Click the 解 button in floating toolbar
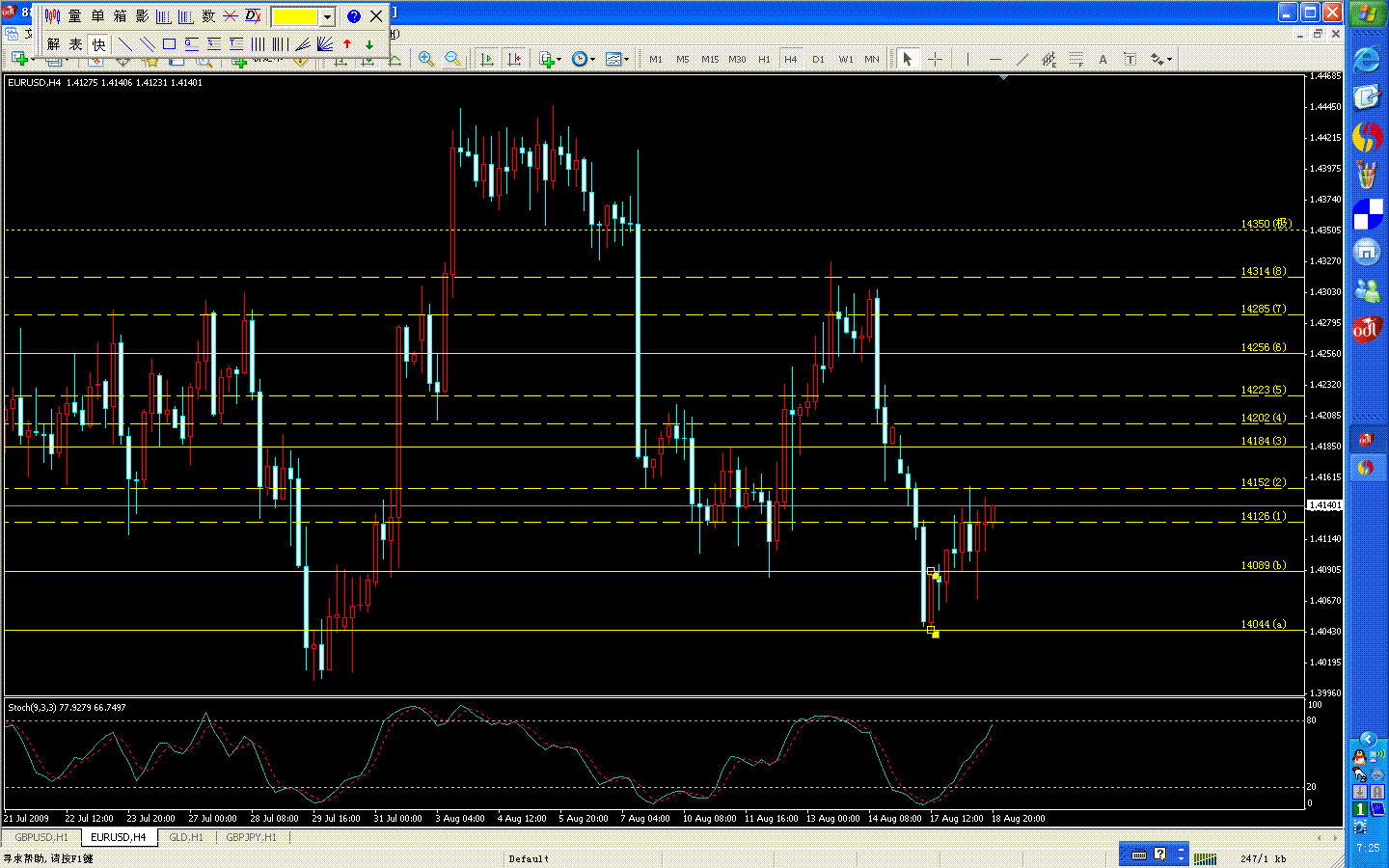1389x868 pixels. [53, 44]
